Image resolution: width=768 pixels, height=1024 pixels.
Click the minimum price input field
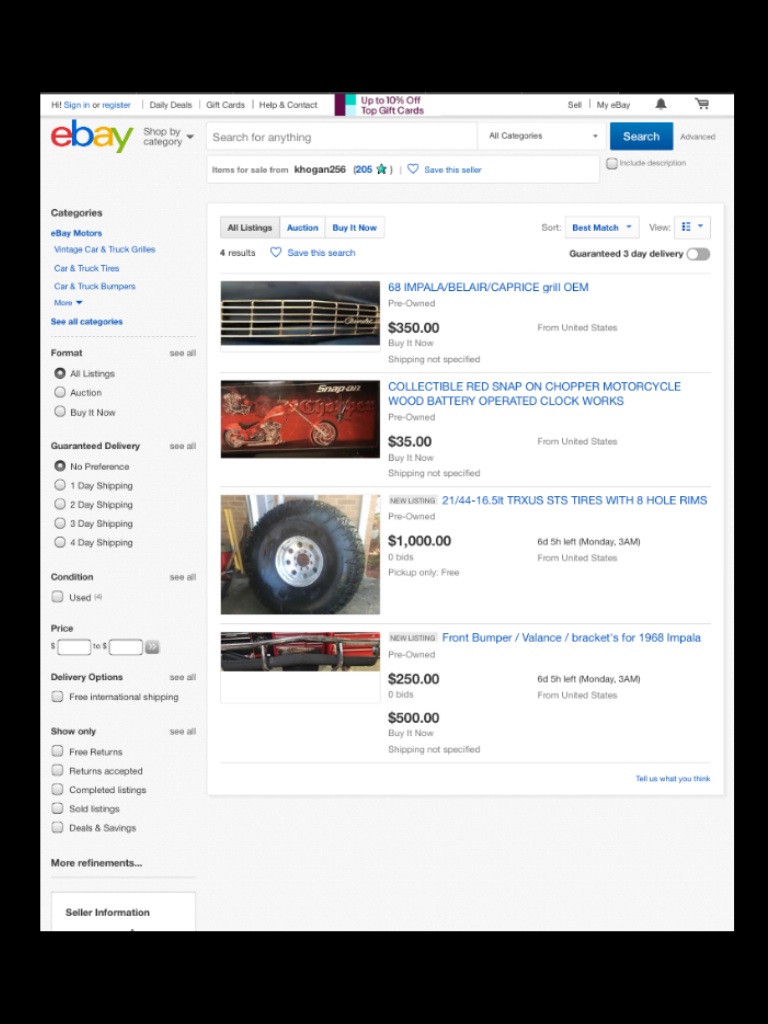[x=74, y=647]
